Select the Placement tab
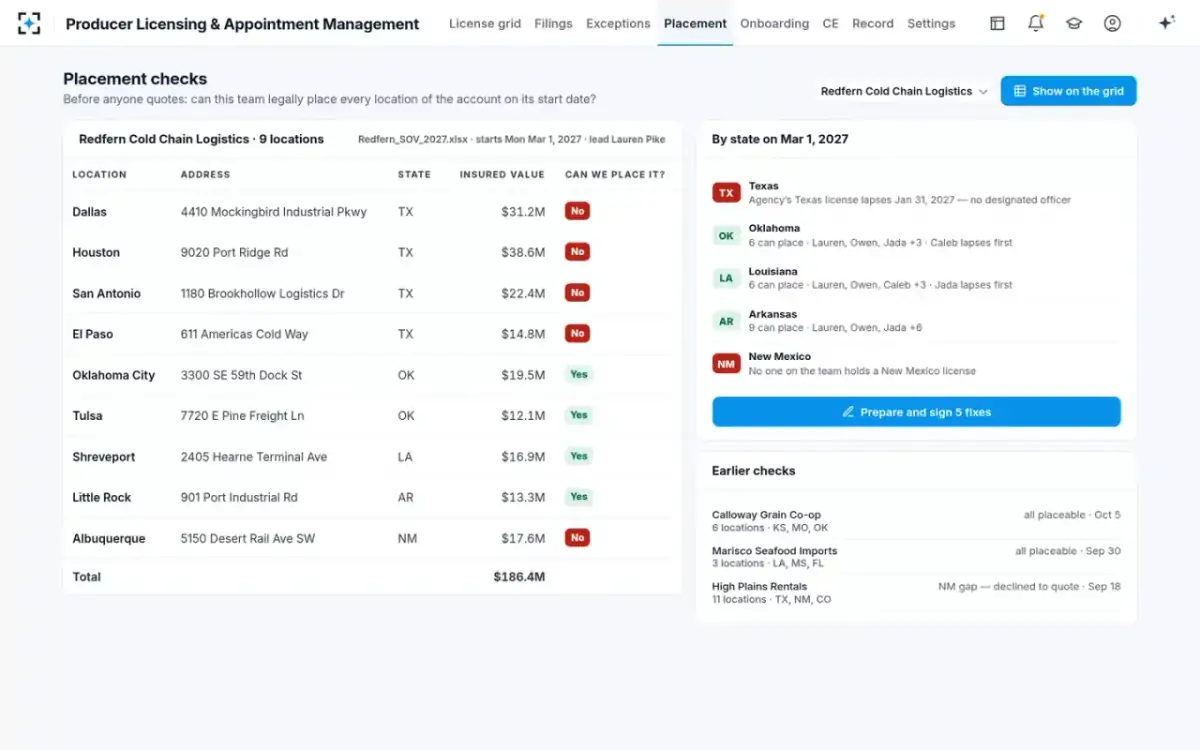The image size is (1200, 750). click(695, 23)
